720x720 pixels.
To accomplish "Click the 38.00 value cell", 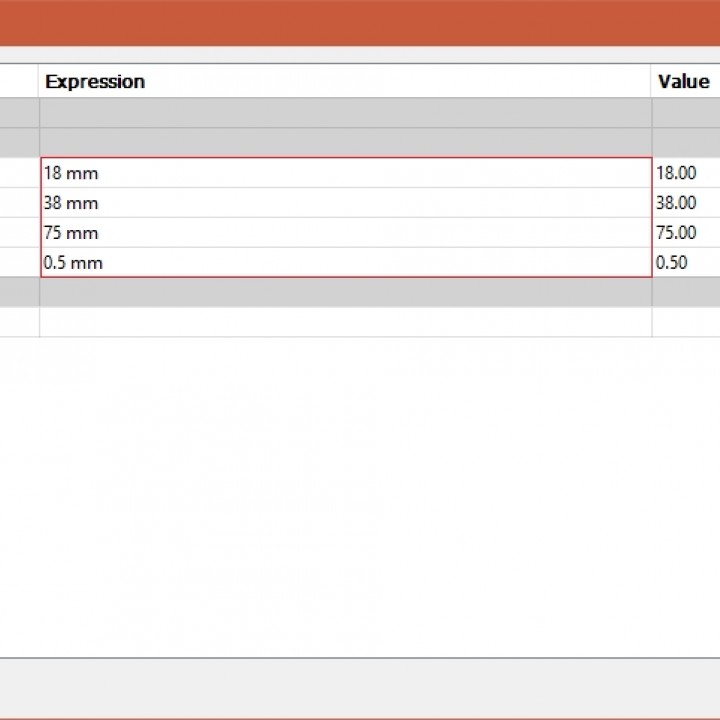I will coord(686,203).
